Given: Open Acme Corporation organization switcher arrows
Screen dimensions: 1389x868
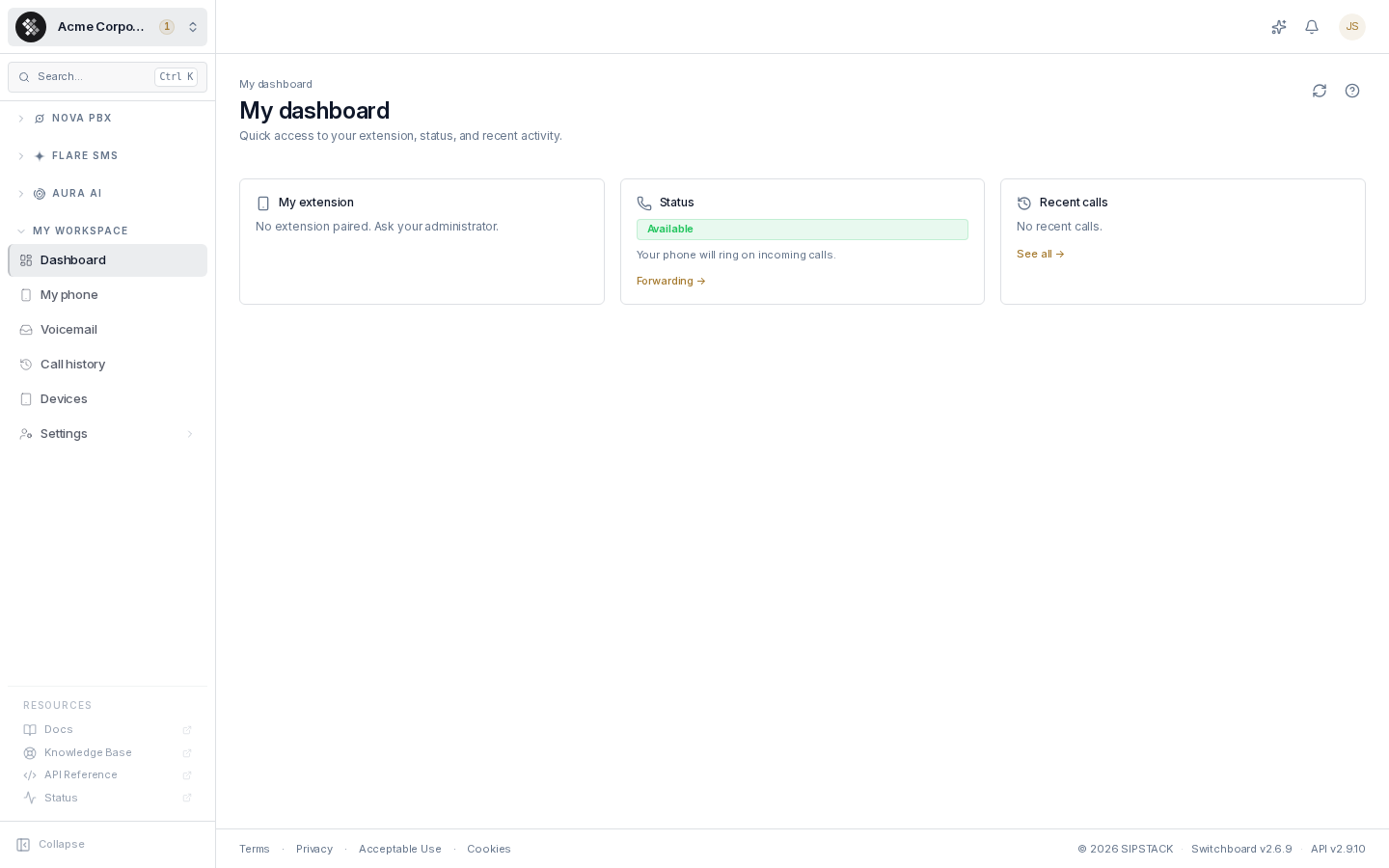Looking at the screenshot, I should pos(193,27).
